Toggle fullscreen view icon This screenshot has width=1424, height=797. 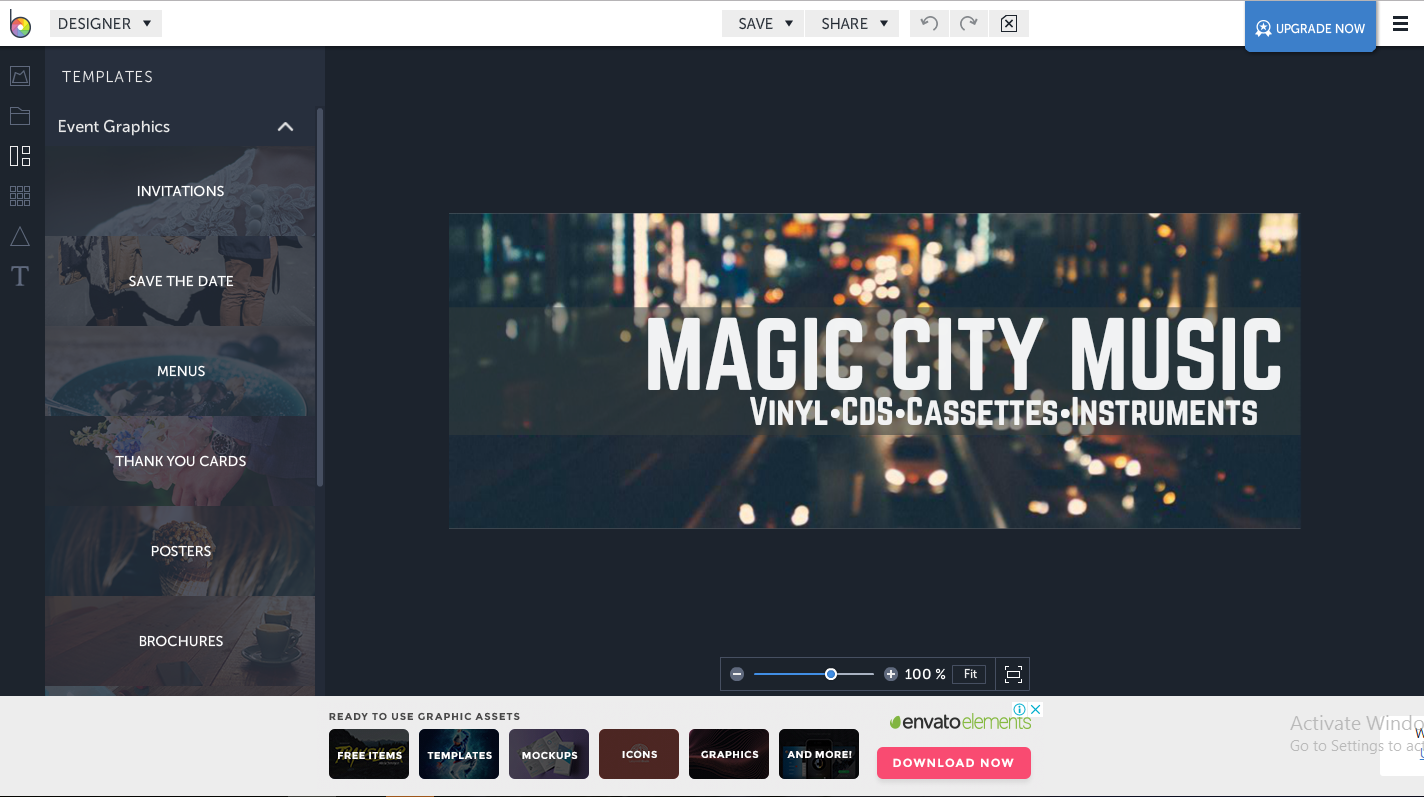pos(1013,674)
